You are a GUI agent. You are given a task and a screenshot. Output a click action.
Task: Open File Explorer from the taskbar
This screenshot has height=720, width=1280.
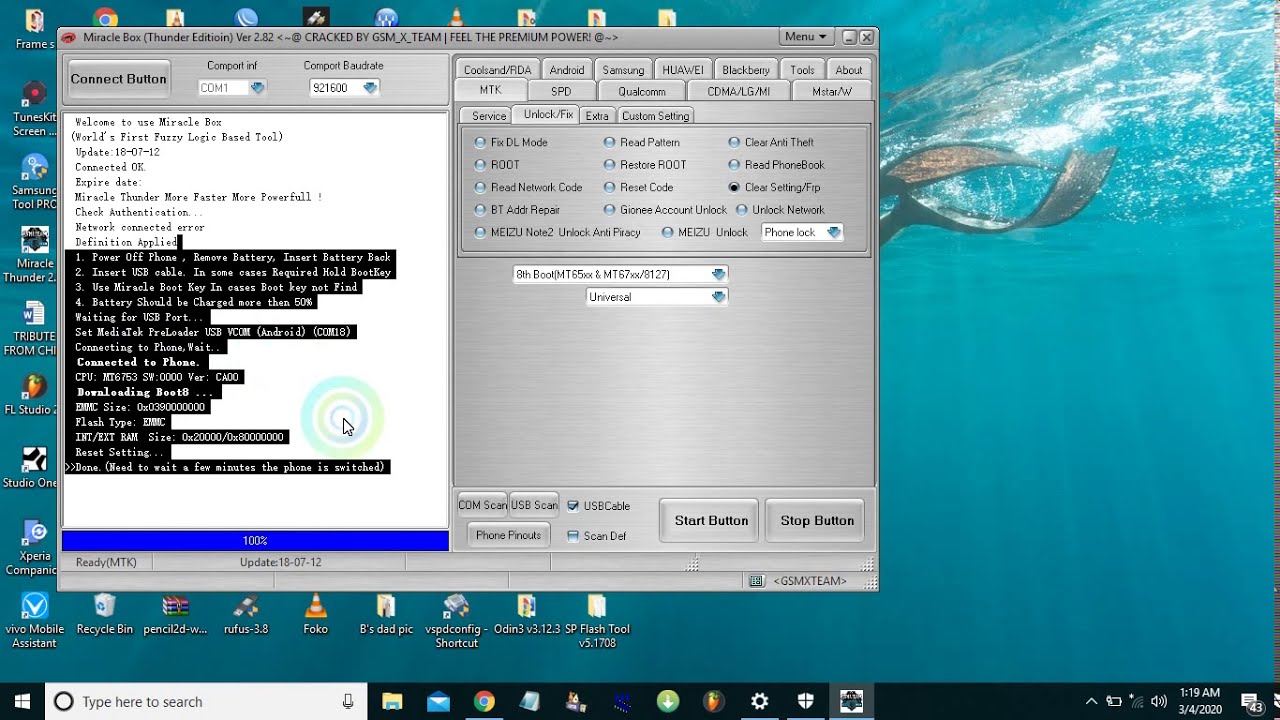tap(392, 701)
